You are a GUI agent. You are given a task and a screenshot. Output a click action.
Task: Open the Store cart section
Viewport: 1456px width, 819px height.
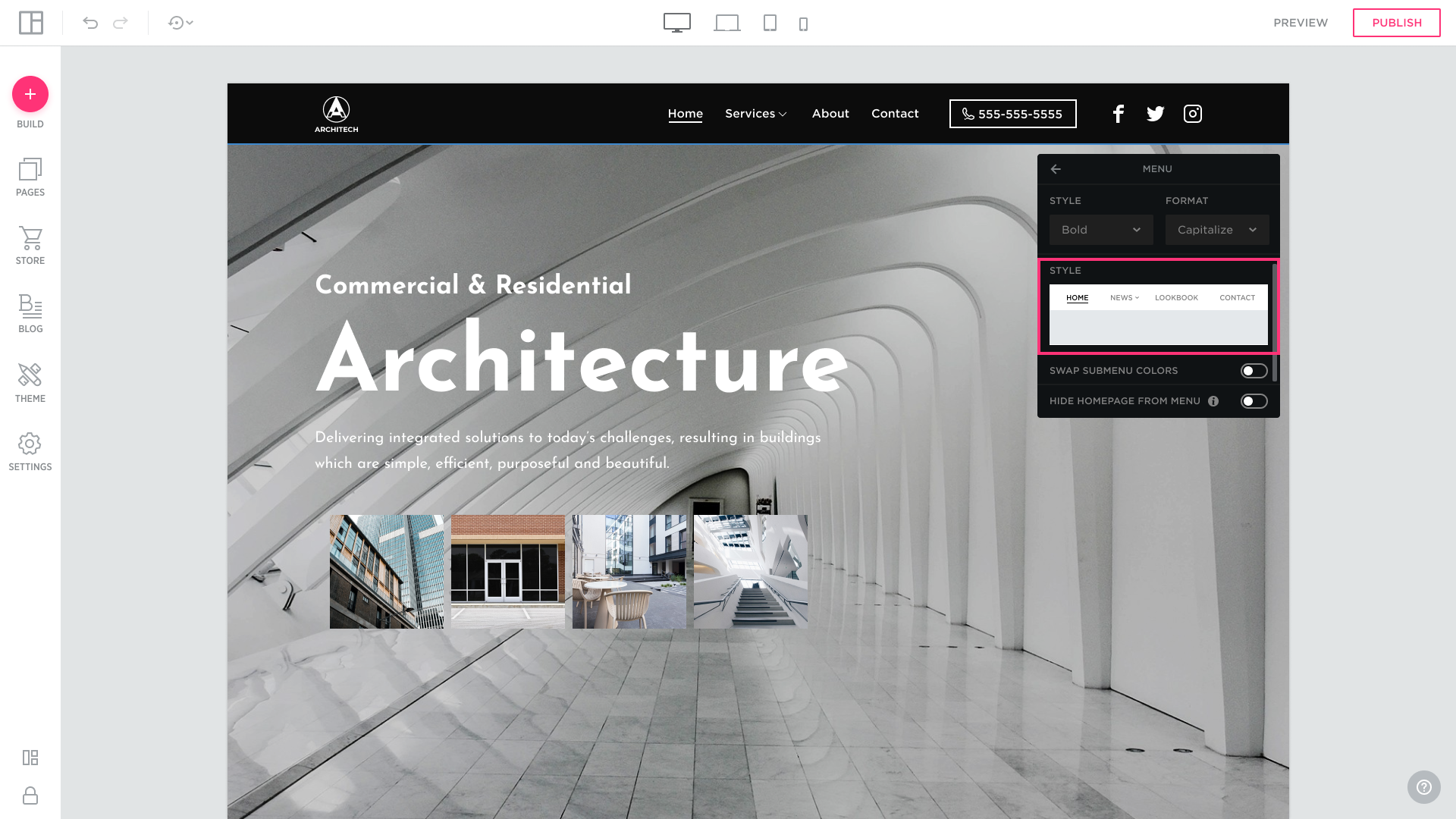point(30,246)
